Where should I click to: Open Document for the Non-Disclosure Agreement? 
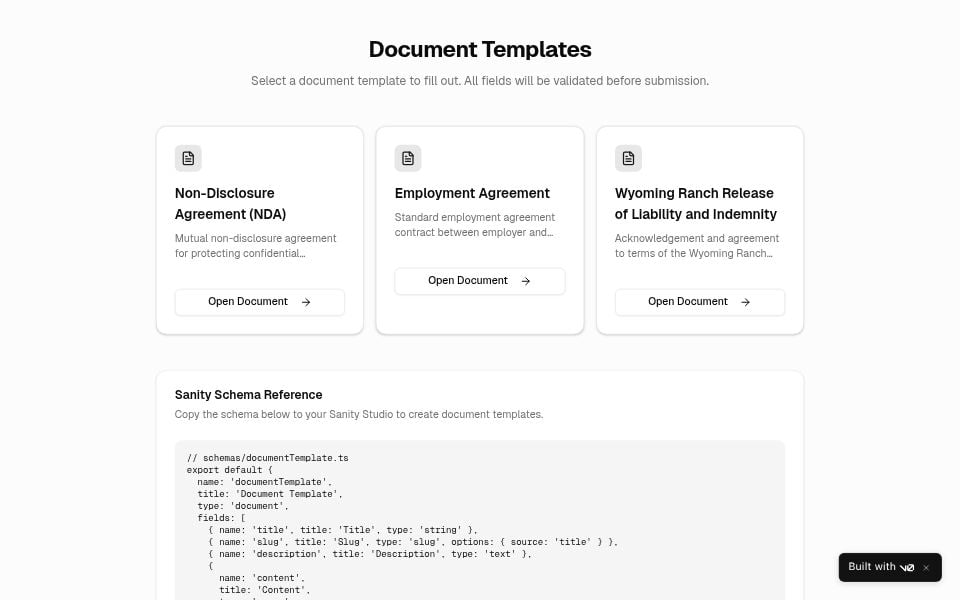click(260, 302)
